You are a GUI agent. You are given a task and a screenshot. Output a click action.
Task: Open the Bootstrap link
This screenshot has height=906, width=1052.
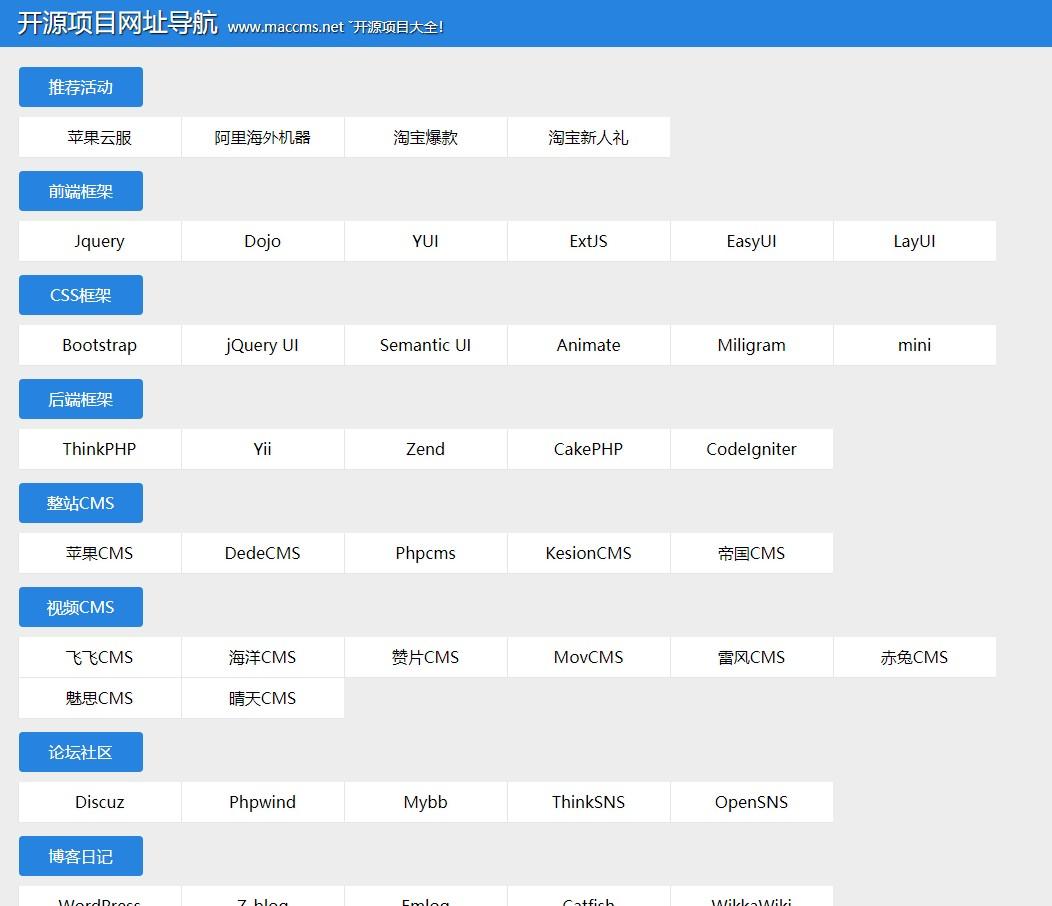pyautogui.click(x=100, y=345)
